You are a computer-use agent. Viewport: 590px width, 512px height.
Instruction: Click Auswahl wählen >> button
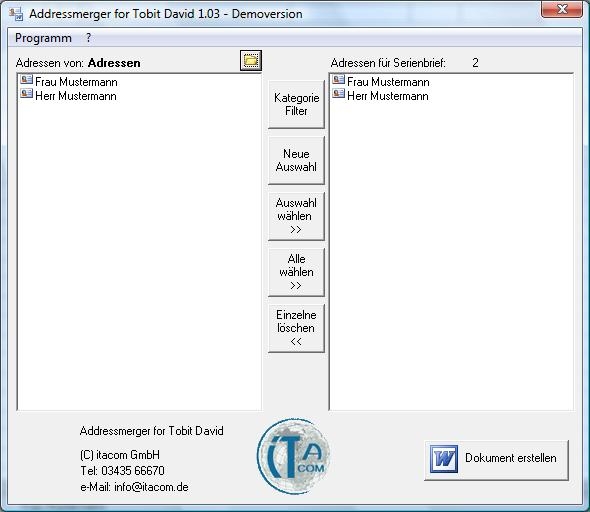296,216
